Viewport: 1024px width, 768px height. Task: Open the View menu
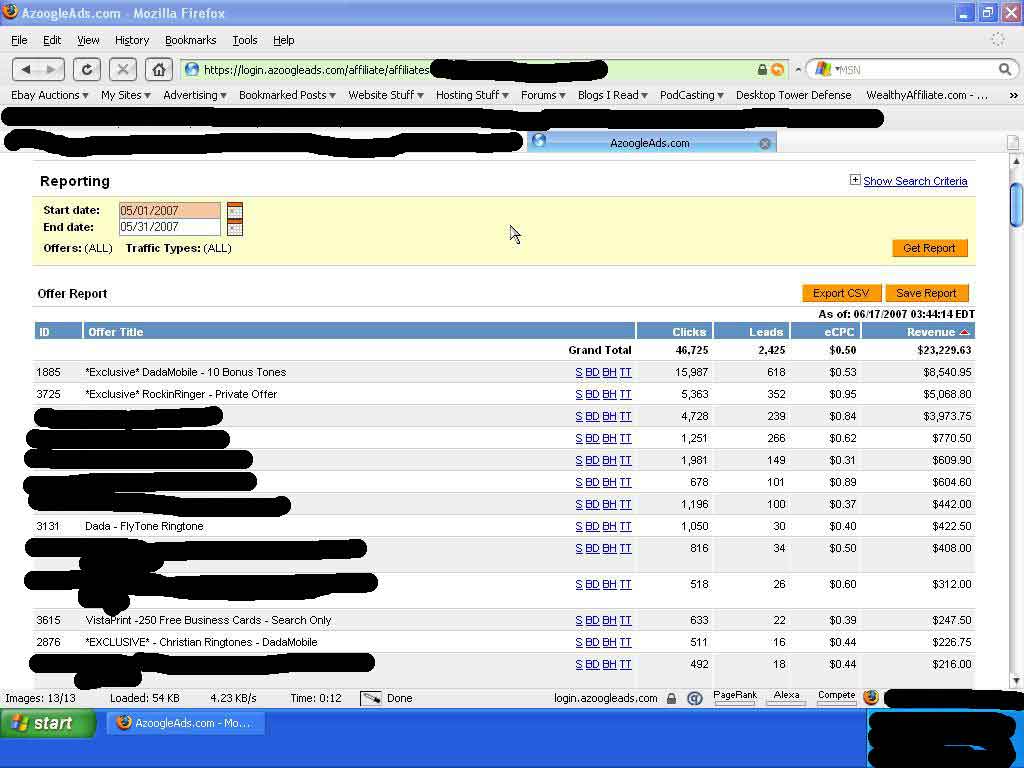[88, 40]
